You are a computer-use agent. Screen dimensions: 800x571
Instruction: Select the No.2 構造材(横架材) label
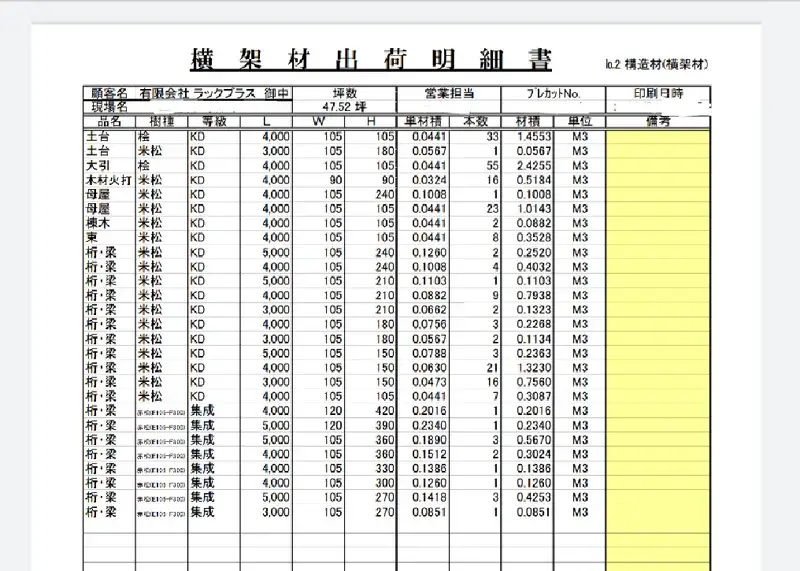coord(657,64)
